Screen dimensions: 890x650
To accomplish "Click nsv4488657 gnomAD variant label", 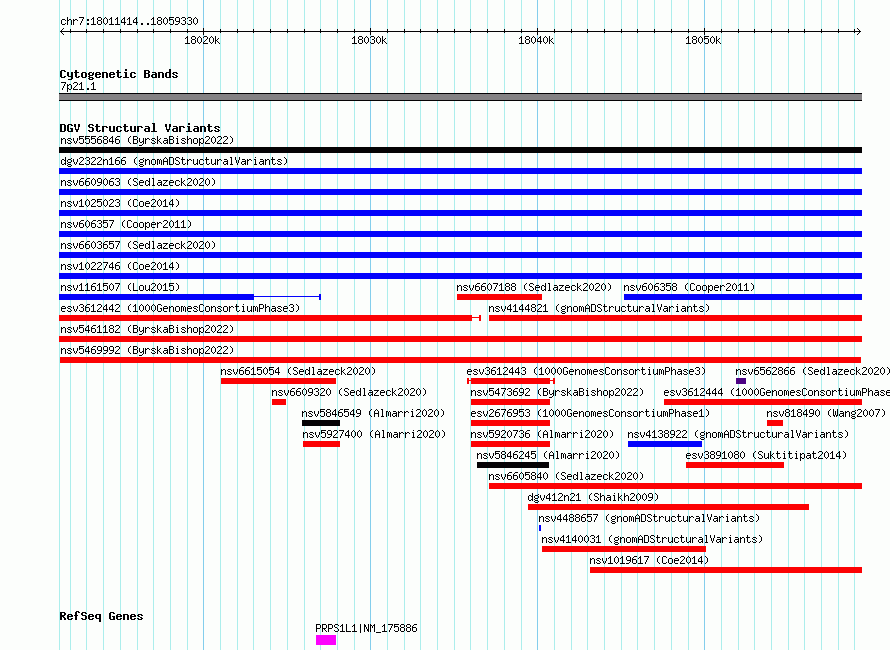I will point(649,518).
